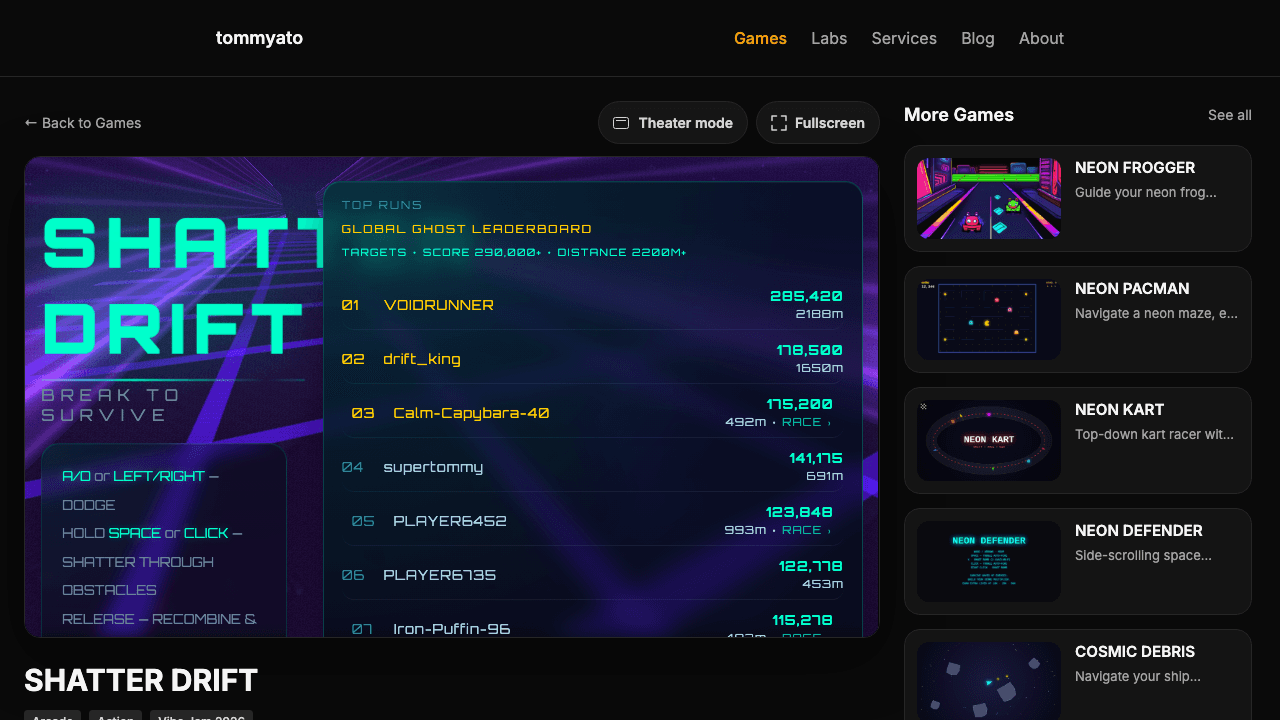Click the Fullscreen corners icon
Image resolution: width=1280 pixels, height=720 pixels.
tap(779, 123)
